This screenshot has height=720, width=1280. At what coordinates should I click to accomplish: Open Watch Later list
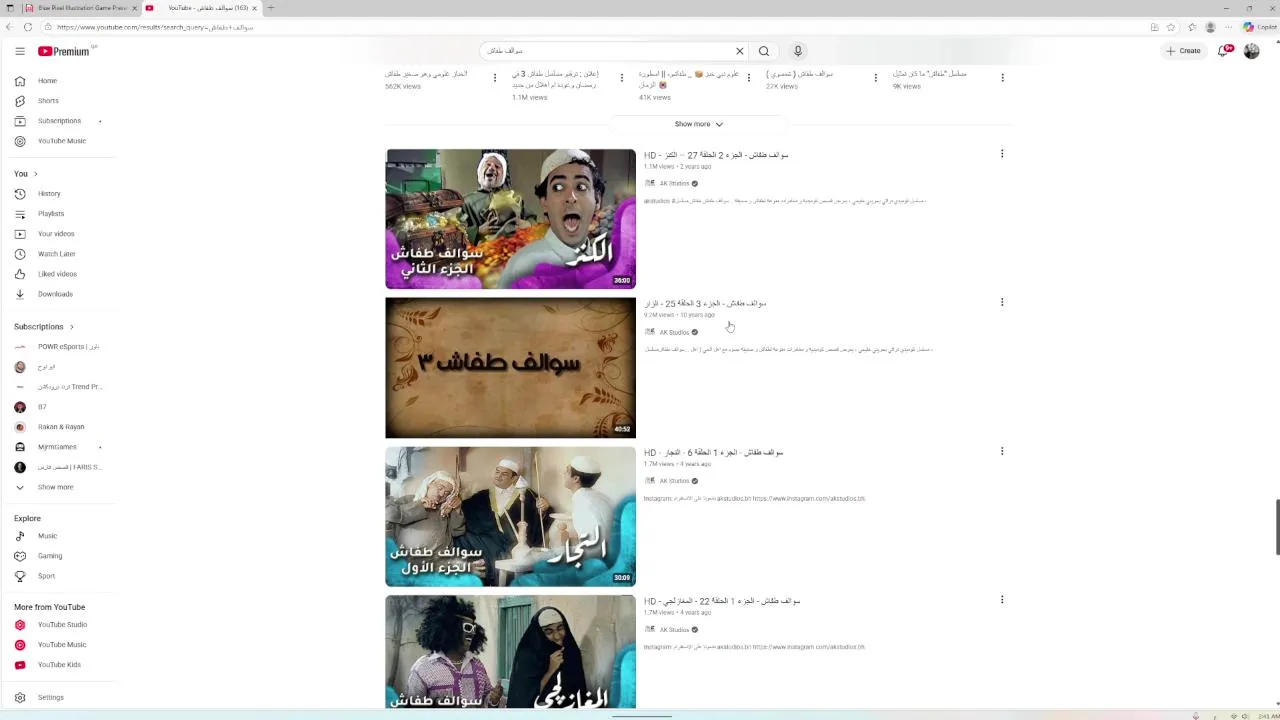[x=56, y=254]
